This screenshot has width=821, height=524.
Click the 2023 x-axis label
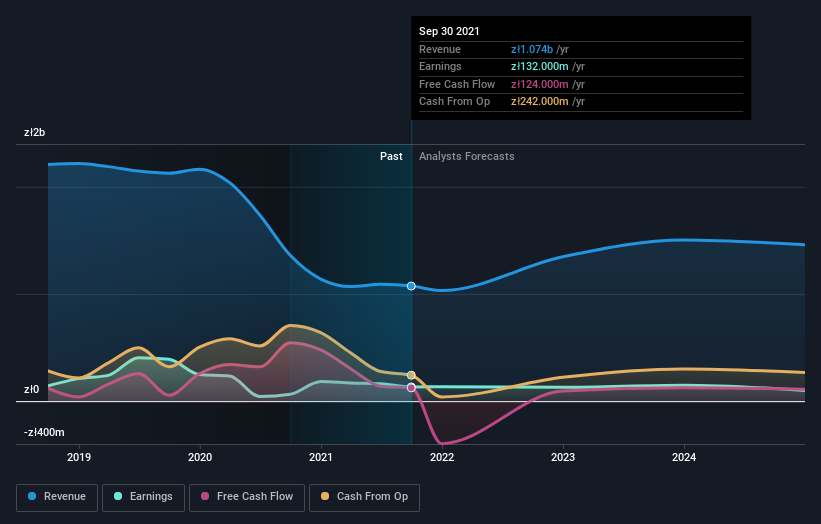click(563, 457)
